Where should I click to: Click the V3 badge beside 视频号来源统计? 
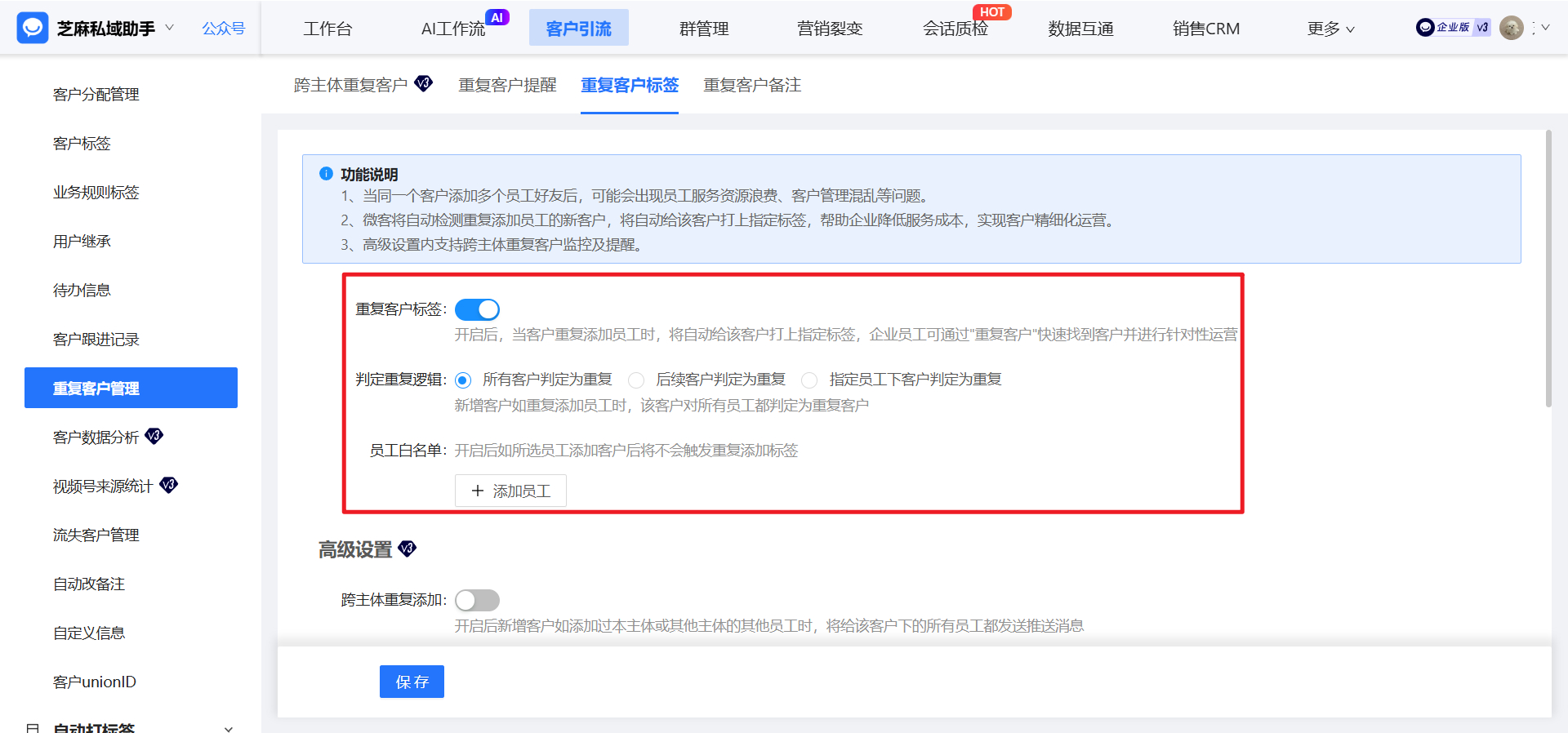[x=168, y=485]
